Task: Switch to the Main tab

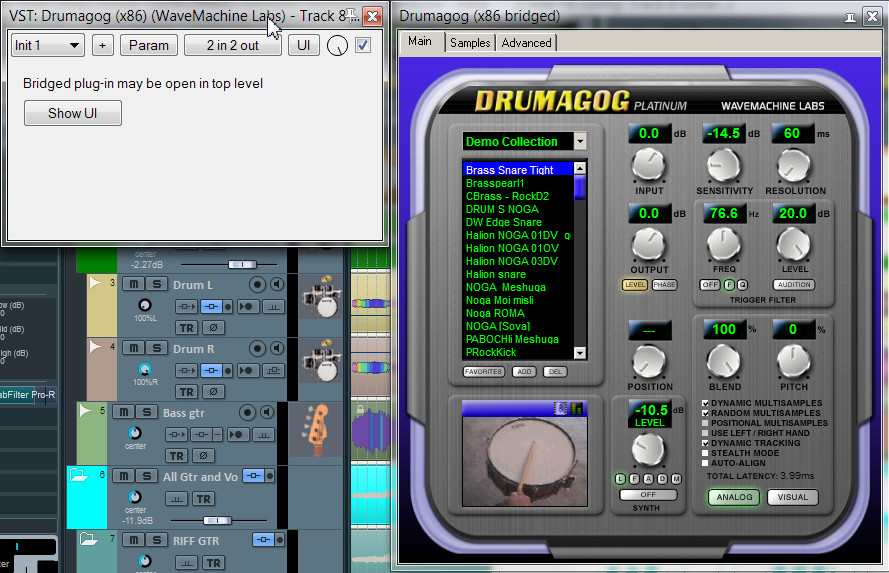Action: click(420, 41)
